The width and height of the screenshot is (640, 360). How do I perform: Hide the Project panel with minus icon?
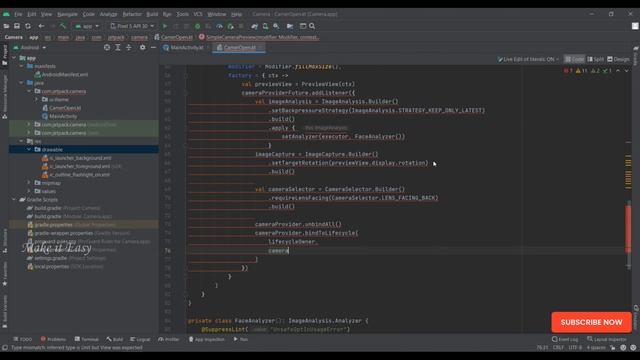(x=153, y=47)
